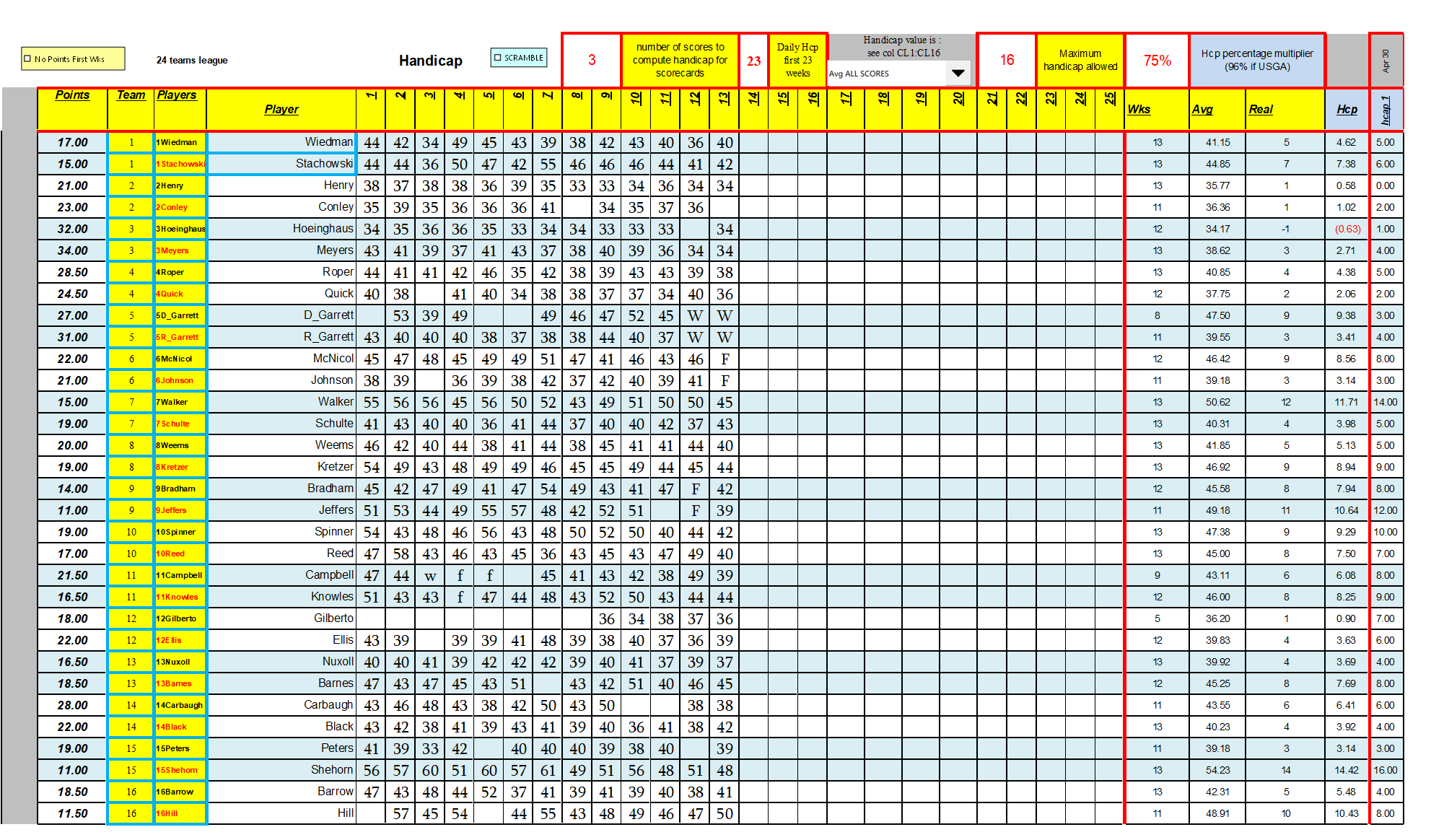Select the 11.71 Hcp cell
Image resolution: width=1431 pixels, height=840 pixels.
(1347, 402)
